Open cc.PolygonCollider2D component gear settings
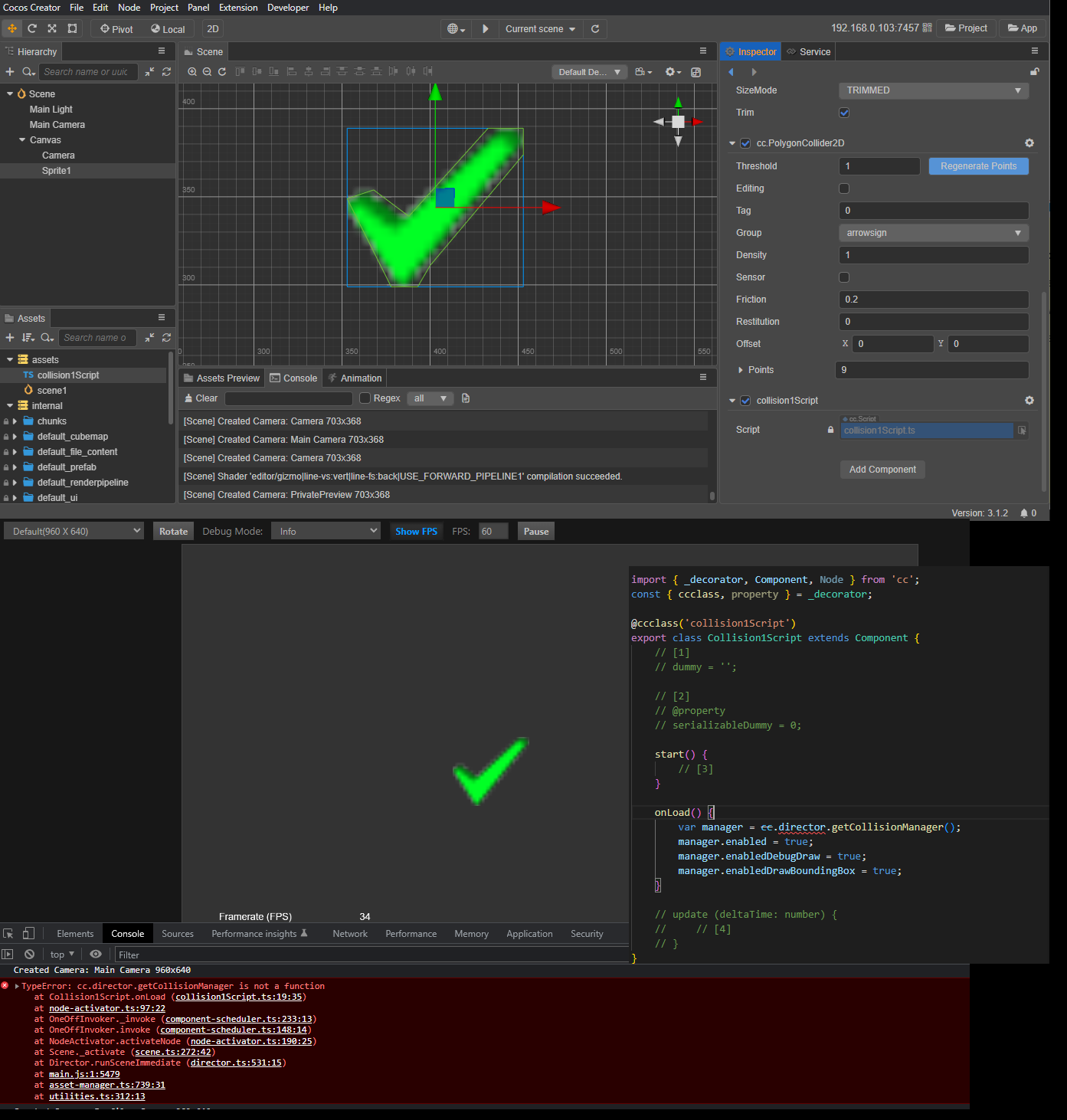The height and width of the screenshot is (1120, 1067). coord(1029,143)
